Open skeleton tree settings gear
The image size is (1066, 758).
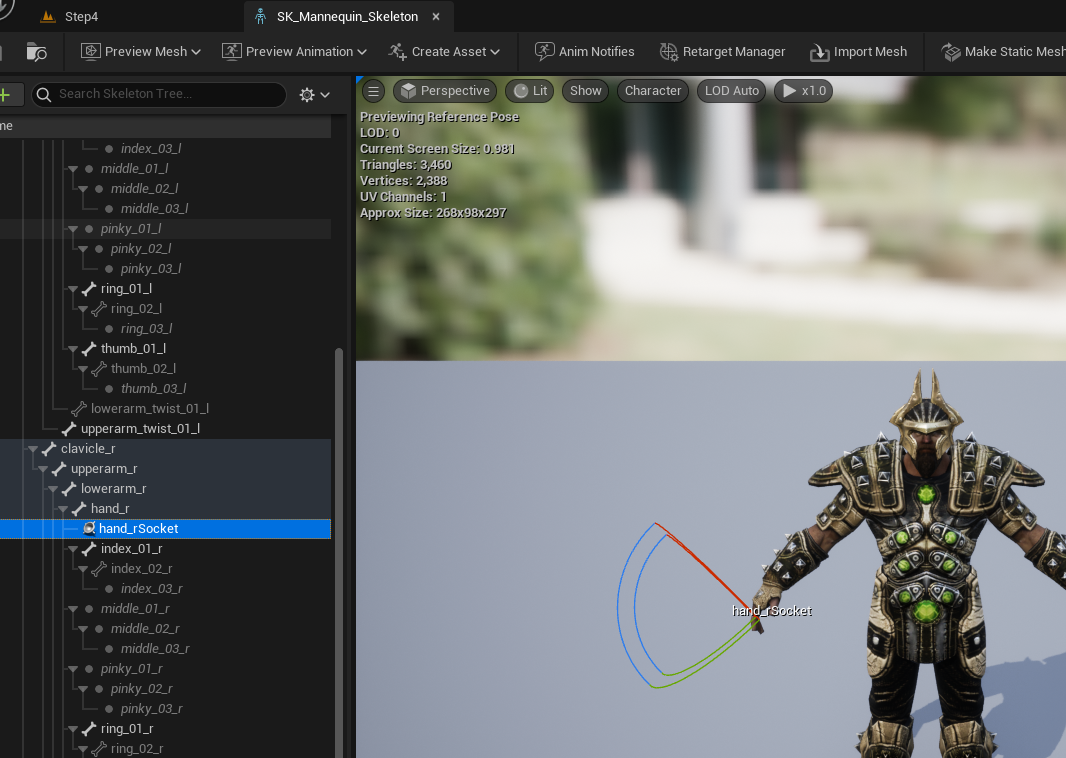pos(314,94)
